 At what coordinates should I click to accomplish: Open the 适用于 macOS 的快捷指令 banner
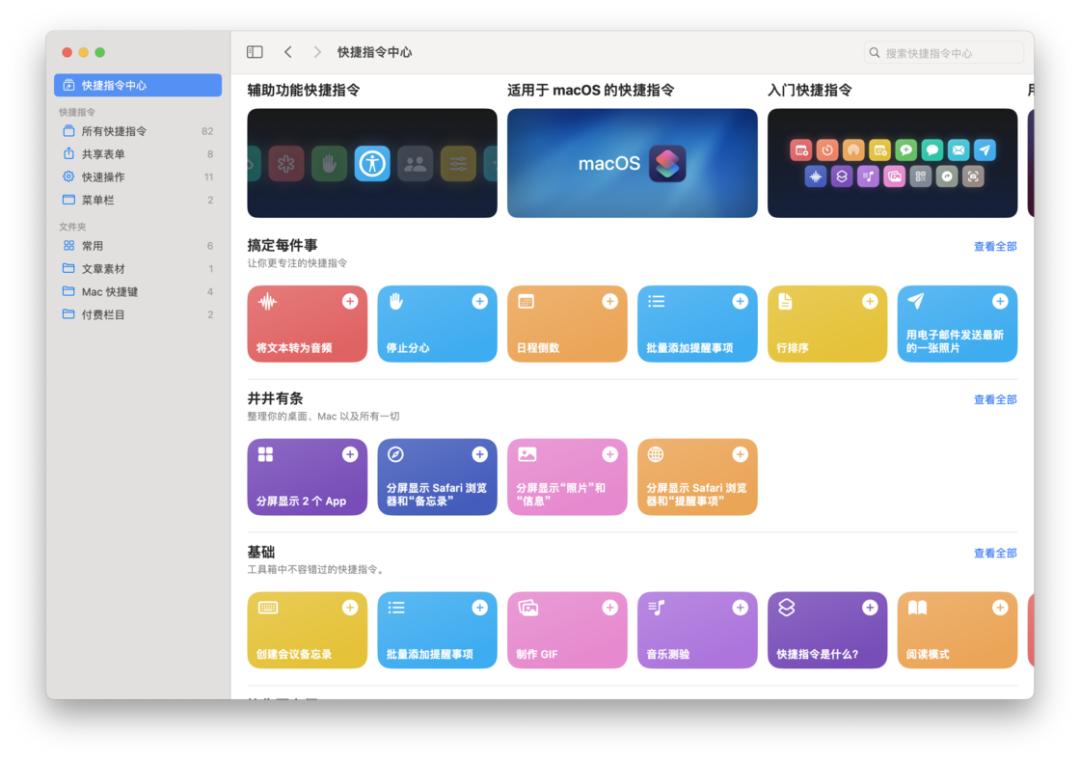click(x=632, y=163)
